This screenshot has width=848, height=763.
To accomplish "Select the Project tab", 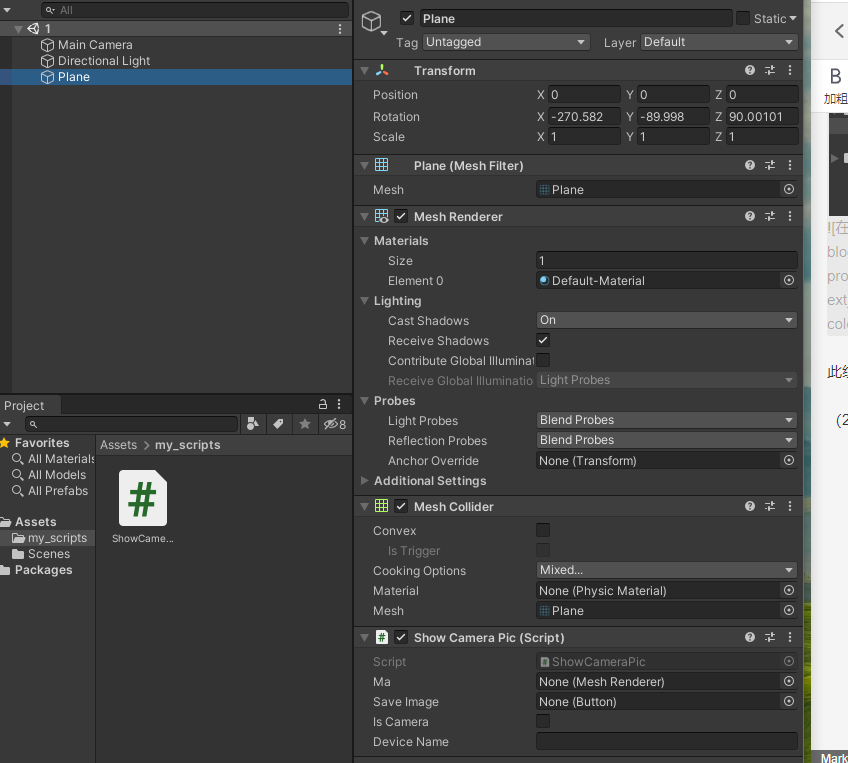I will (24, 406).
